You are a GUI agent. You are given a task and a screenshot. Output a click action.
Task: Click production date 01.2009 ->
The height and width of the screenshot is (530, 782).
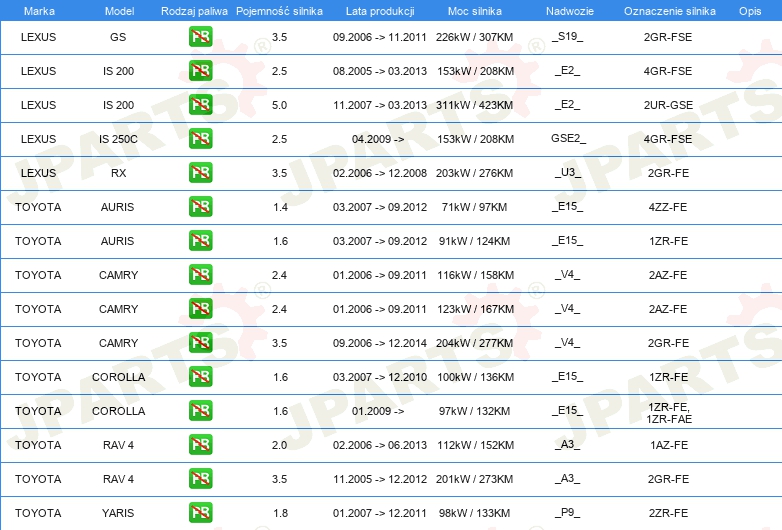[378, 411]
